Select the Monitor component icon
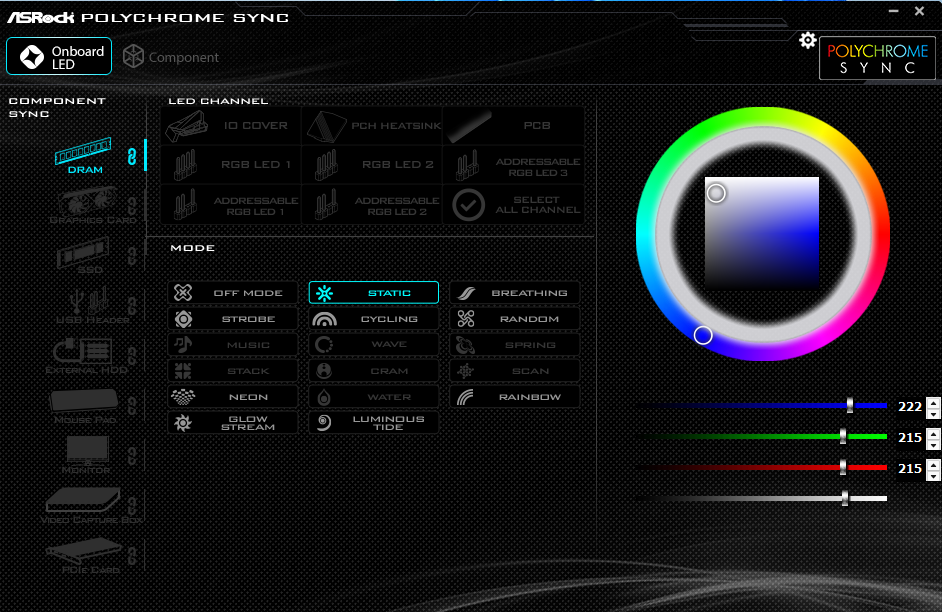The height and width of the screenshot is (612, 942). click(x=89, y=449)
